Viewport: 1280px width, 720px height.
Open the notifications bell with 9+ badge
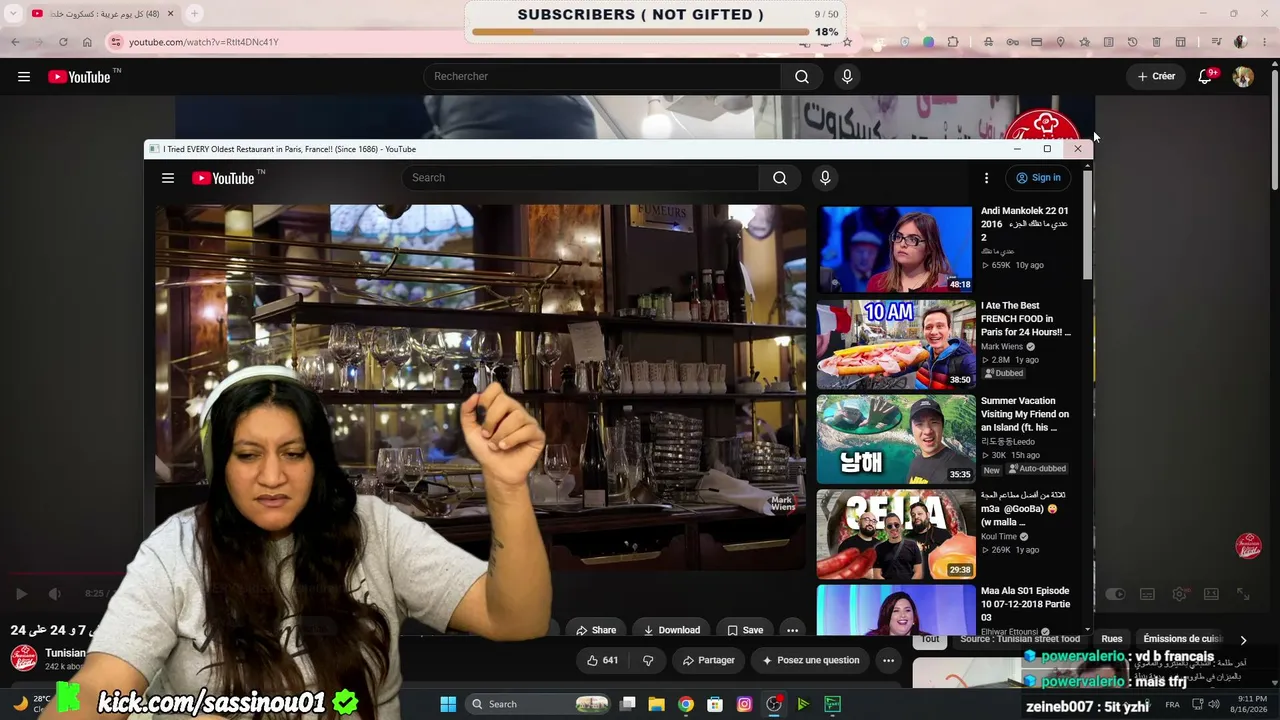[1206, 77]
